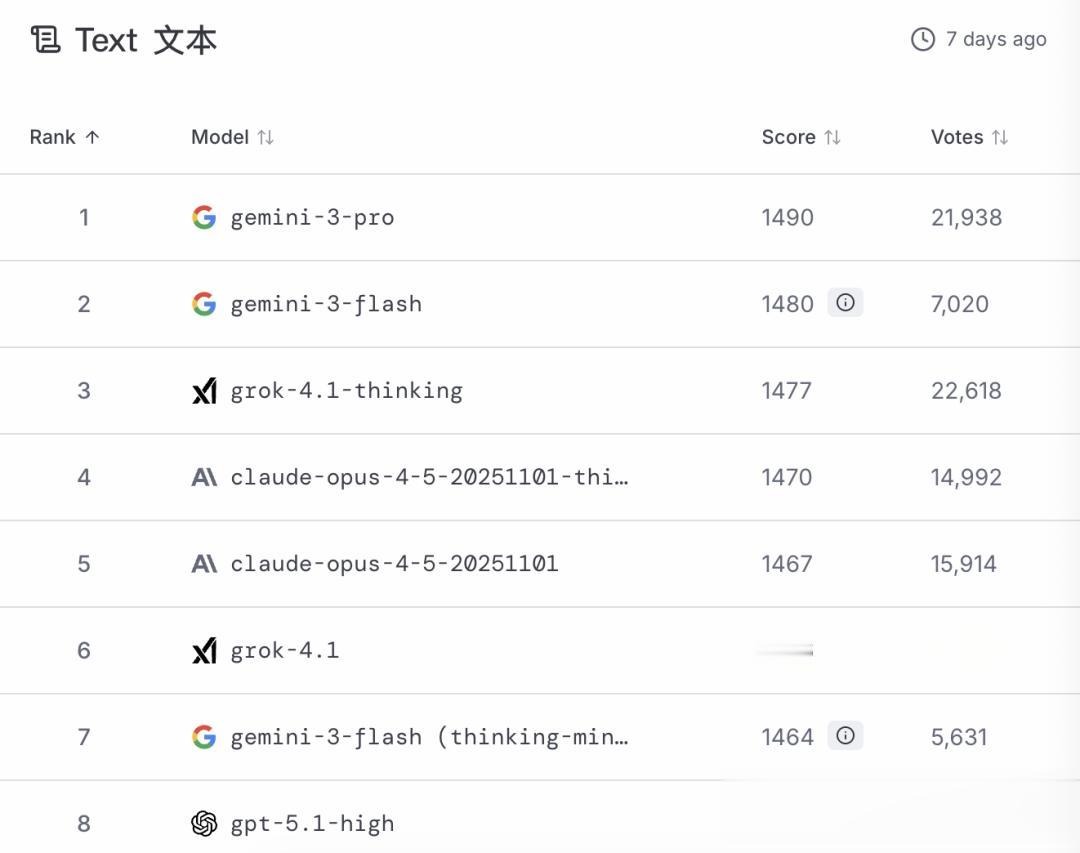Click the info icon next to score 1464
The width and height of the screenshot is (1080, 853).
pyautogui.click(x=845, y=736)
